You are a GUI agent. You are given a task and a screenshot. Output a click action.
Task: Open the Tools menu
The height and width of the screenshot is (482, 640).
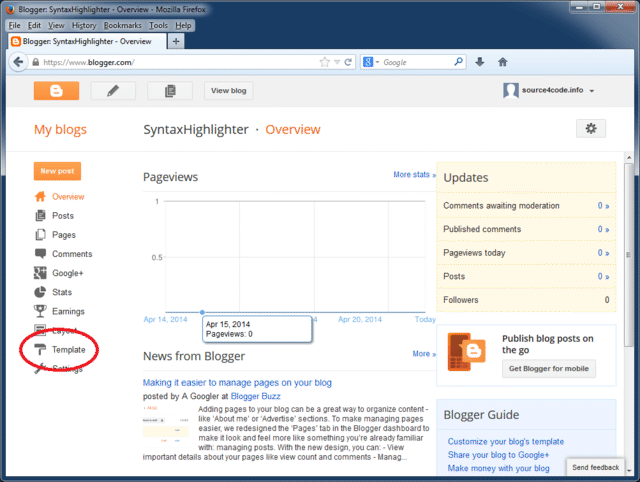(x=158, y=25)
